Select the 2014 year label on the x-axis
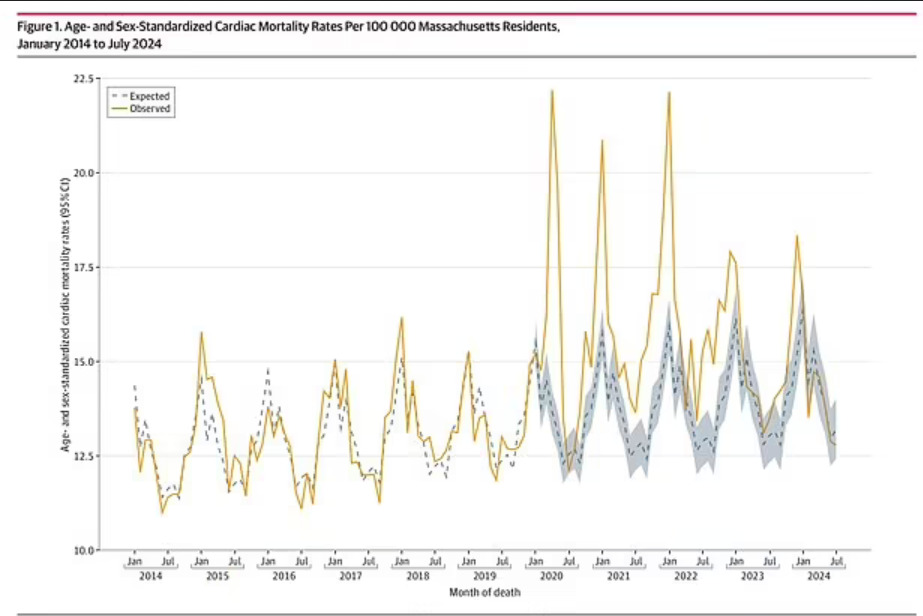 150,577
